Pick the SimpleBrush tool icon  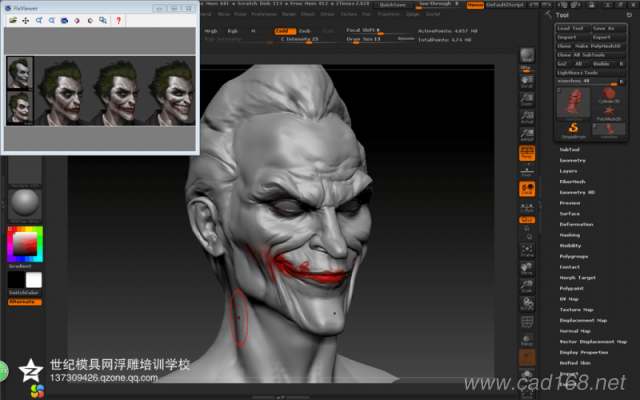(573, 131)
